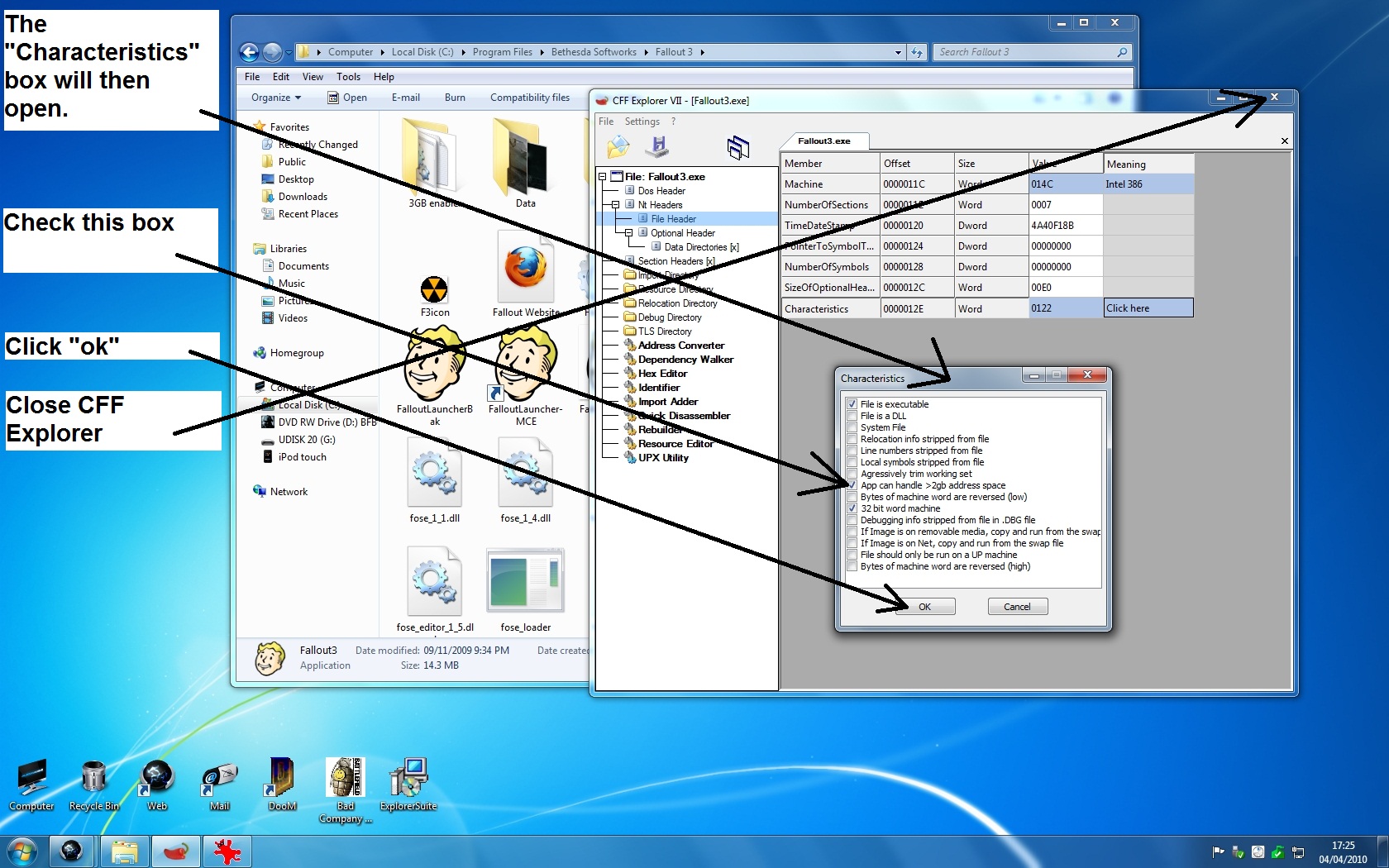Uncheck the '32 bit word machine' option
1389x868 pixels.
coord(852,508)
